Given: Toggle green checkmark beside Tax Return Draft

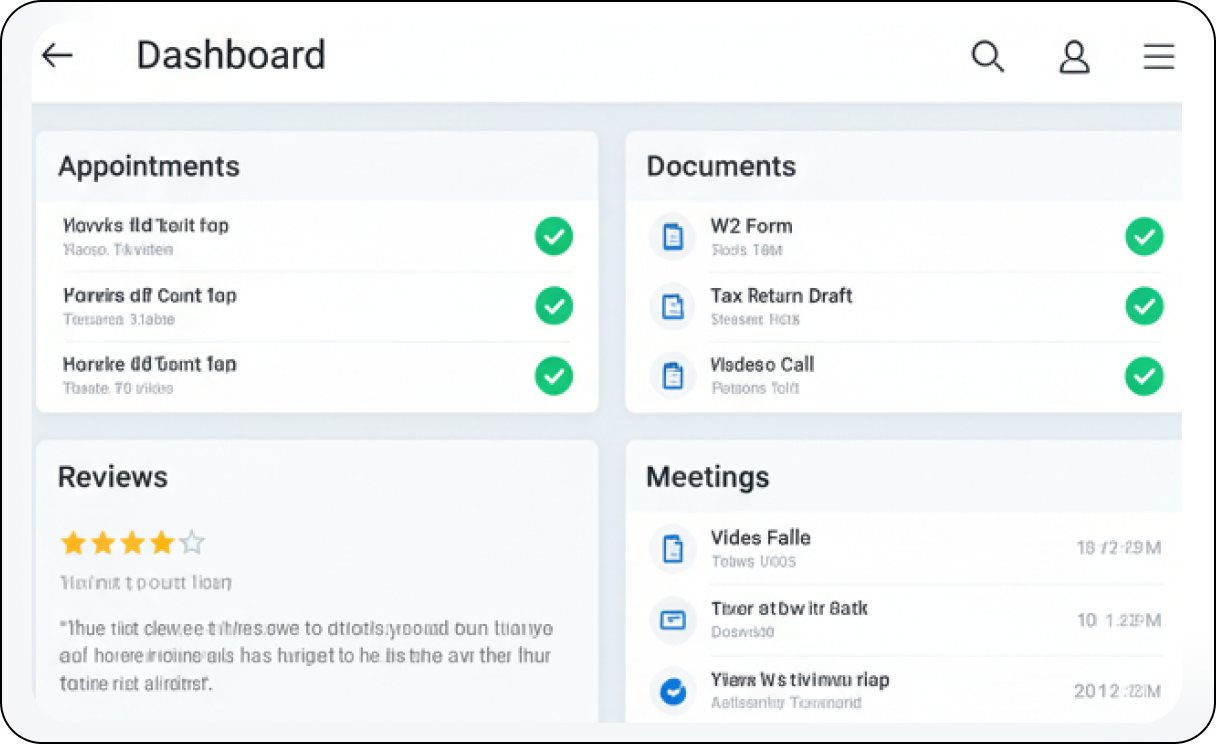Looking at the screenshot, I should pos(1144,306).
